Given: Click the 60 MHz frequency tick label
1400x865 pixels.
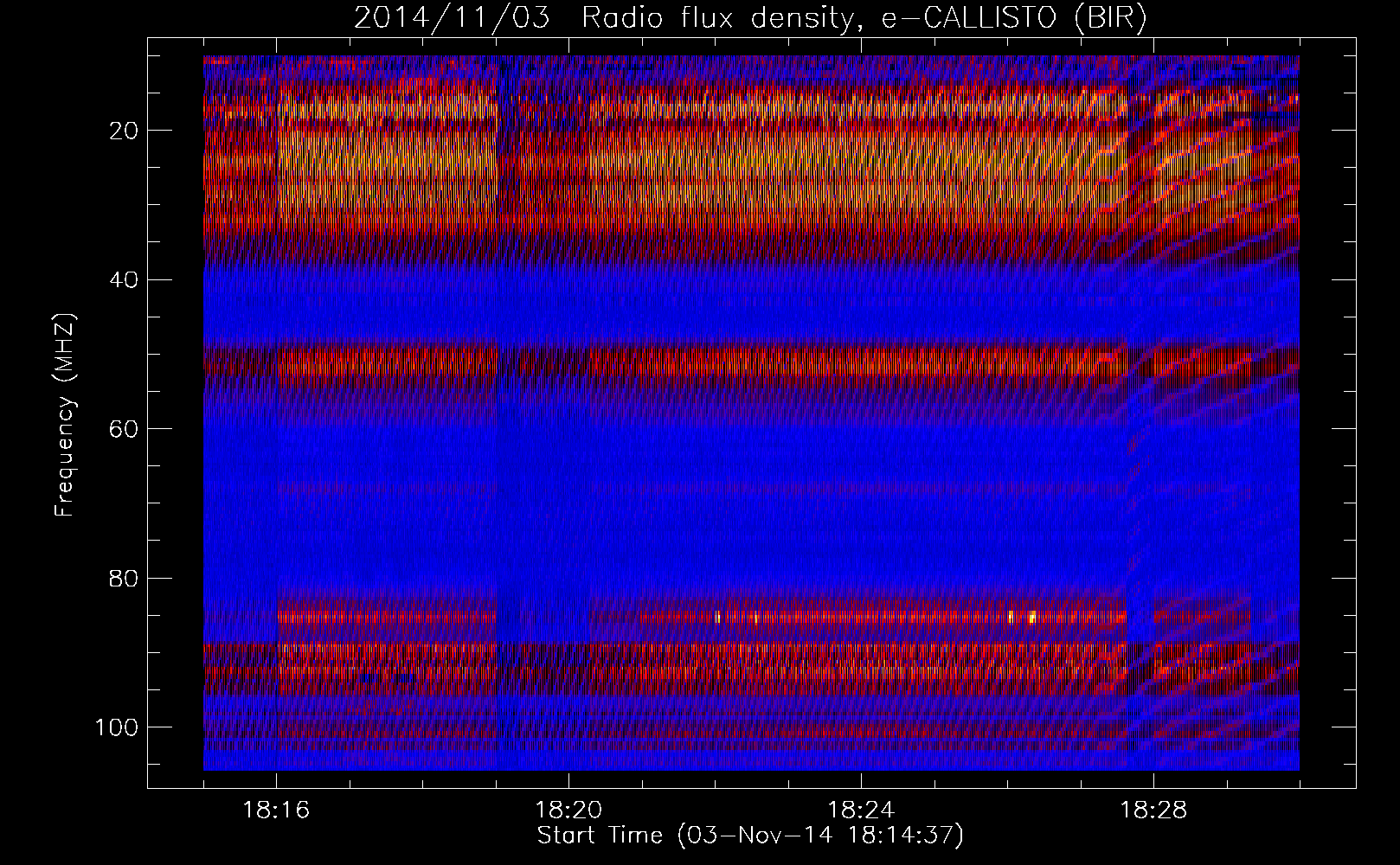Looking at the screenshot, I should [124, 429].
